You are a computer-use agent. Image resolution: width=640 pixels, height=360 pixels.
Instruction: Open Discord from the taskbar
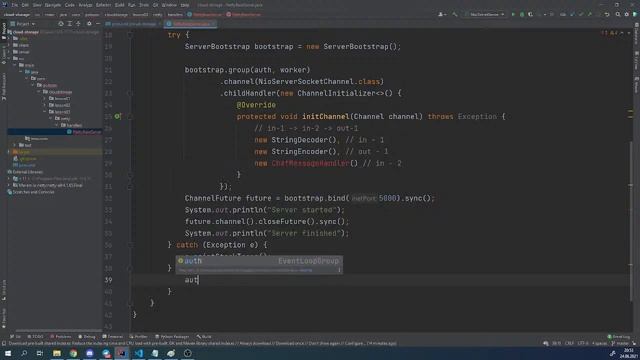(x=89, y=353)
